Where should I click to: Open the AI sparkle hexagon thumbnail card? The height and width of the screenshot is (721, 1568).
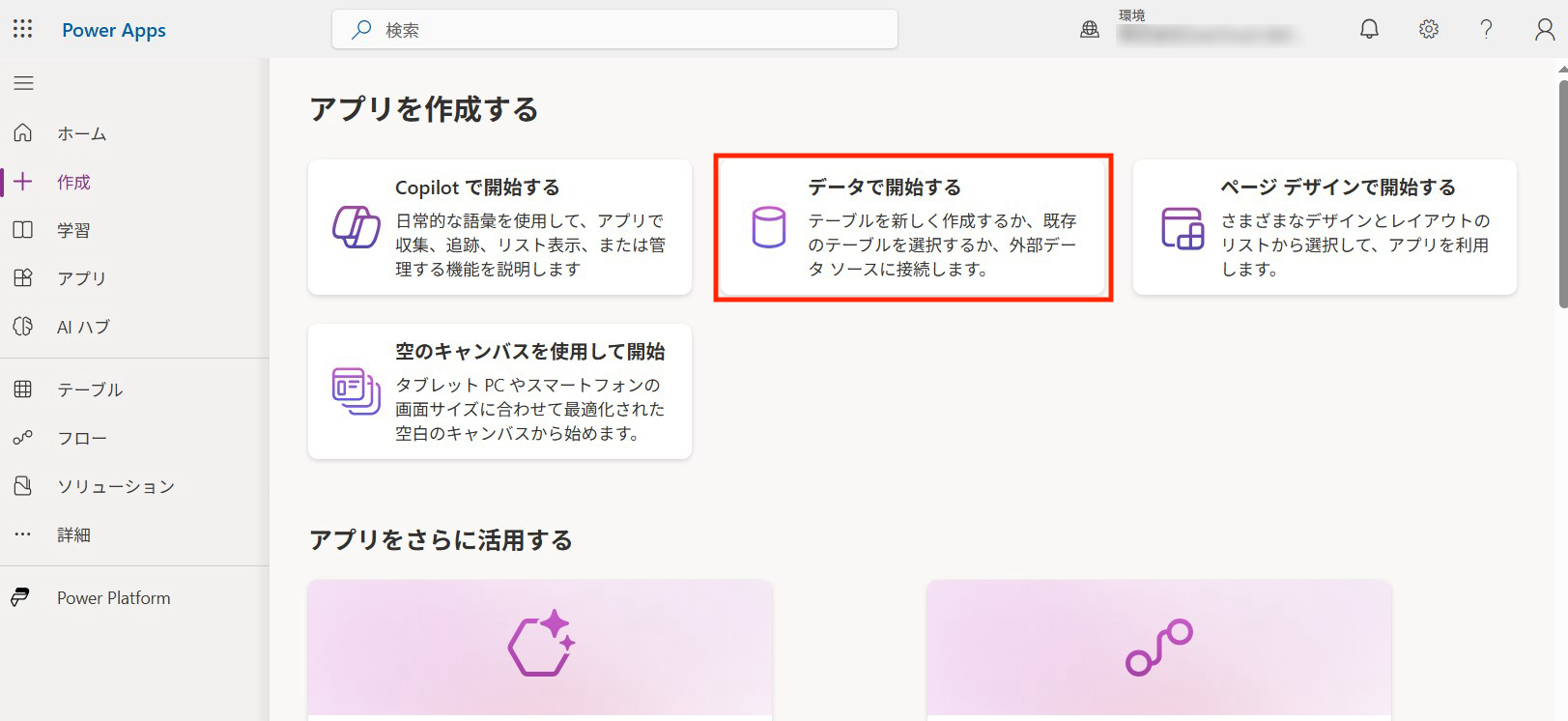pos(540,649)
